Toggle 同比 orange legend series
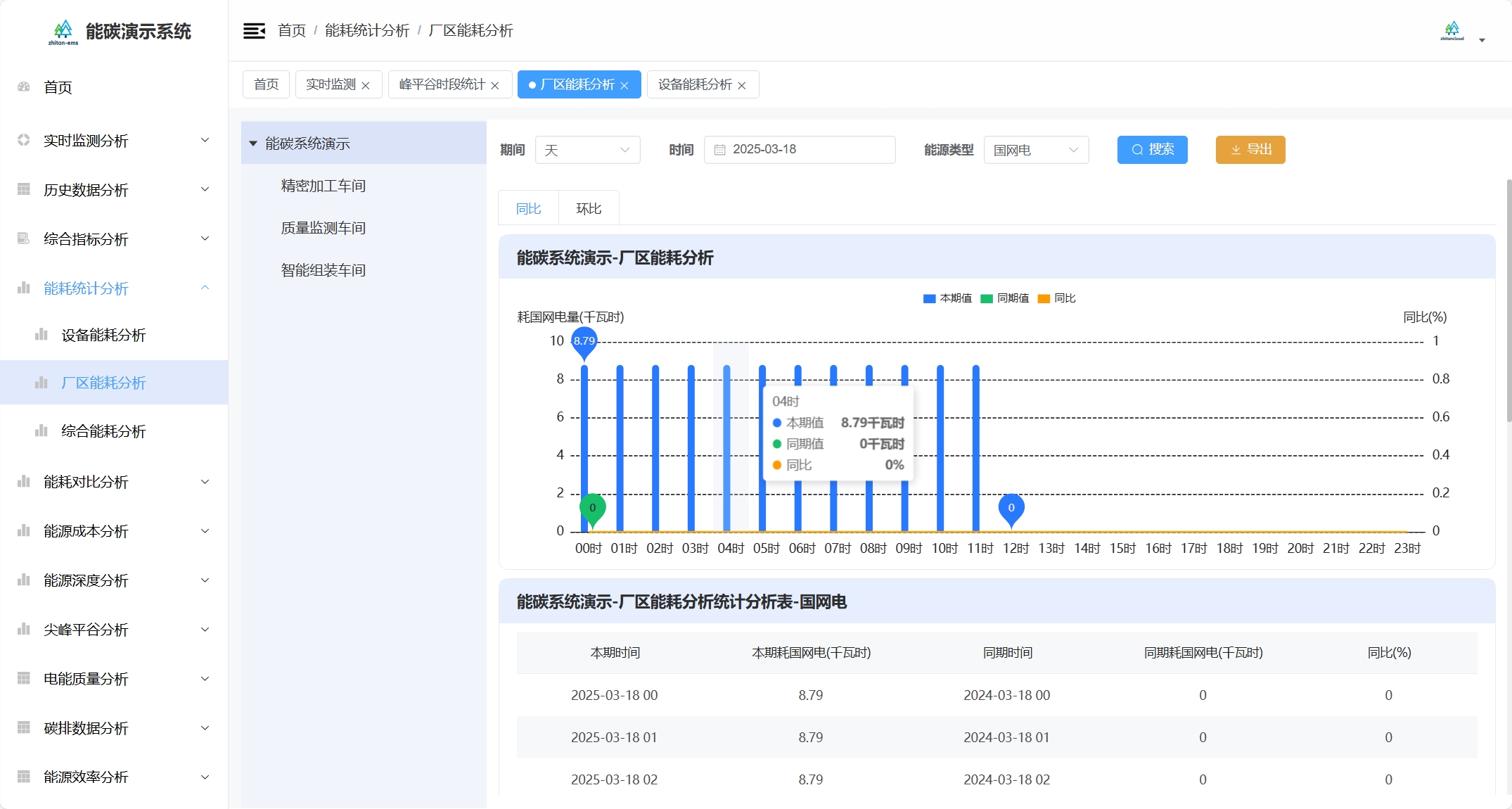1512x809 pixels. click(1056, 298)
